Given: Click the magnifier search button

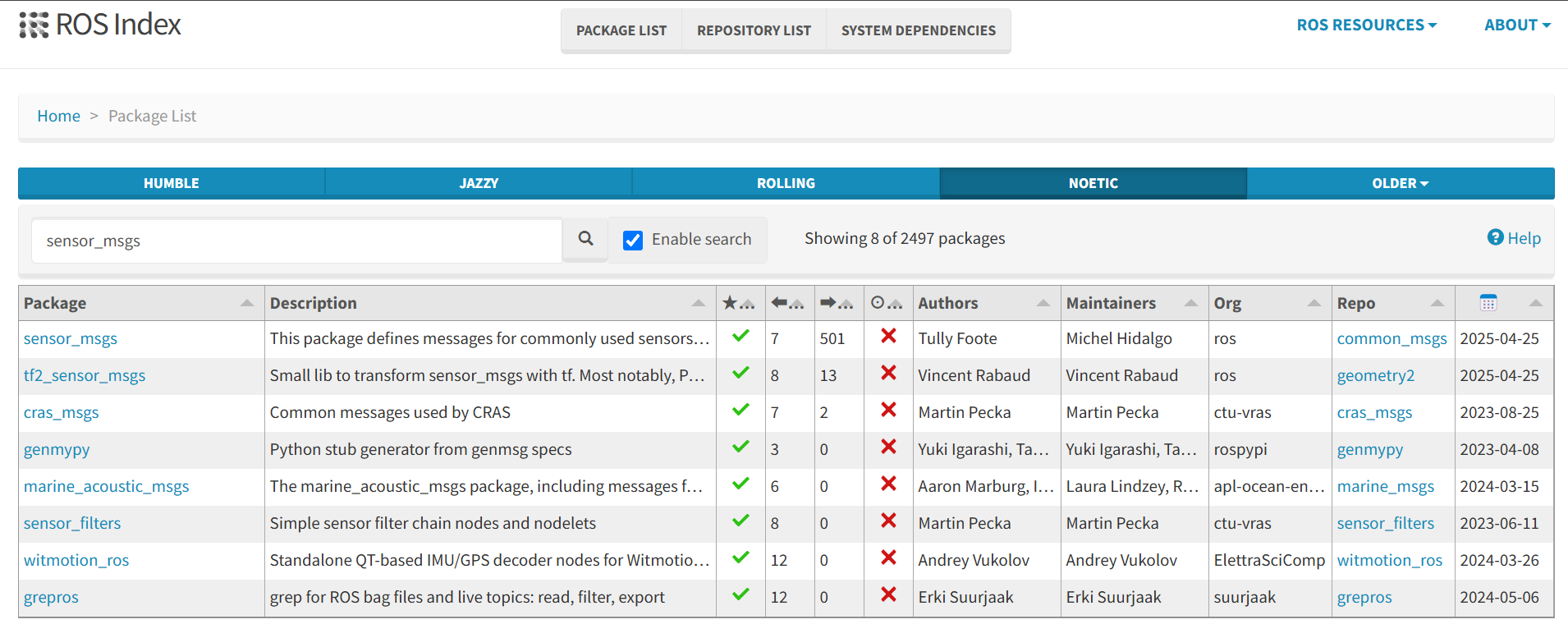Looking at the screenshot, I should 585,239.
